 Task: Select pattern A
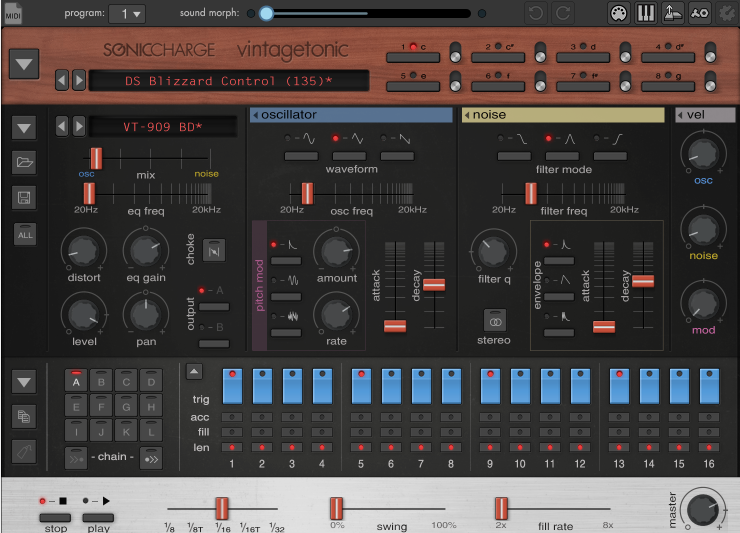coord(76,381)
